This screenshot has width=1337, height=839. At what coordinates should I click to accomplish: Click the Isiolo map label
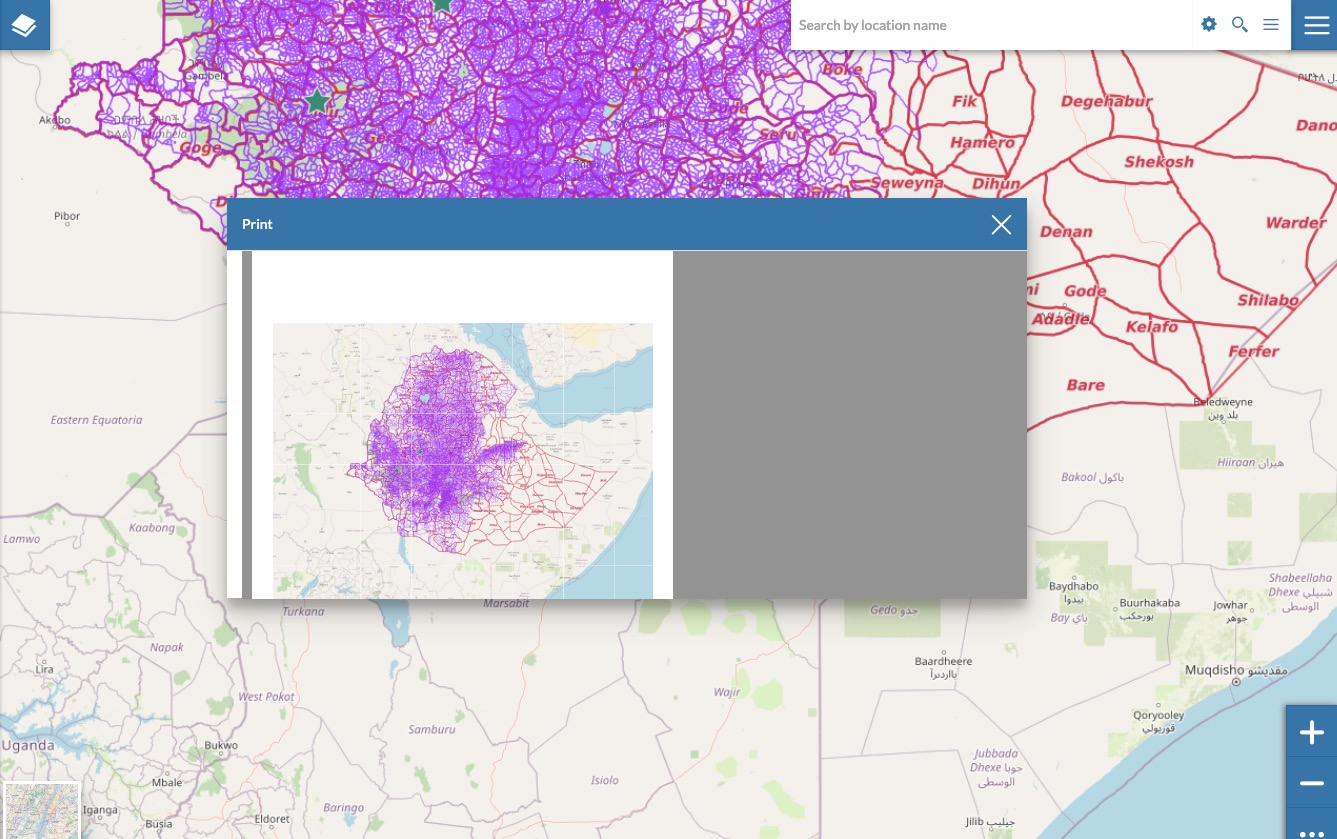tap(605, 780)
